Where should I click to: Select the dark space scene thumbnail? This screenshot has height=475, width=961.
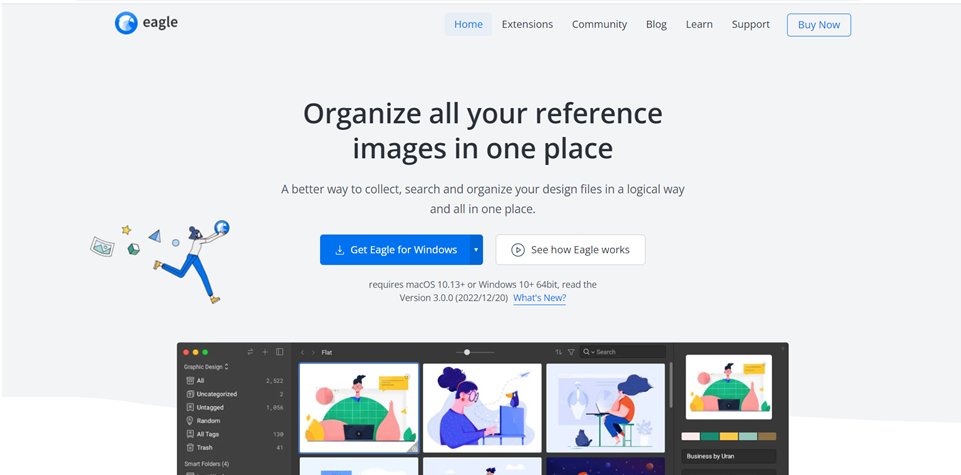click(x=606, y=466)
